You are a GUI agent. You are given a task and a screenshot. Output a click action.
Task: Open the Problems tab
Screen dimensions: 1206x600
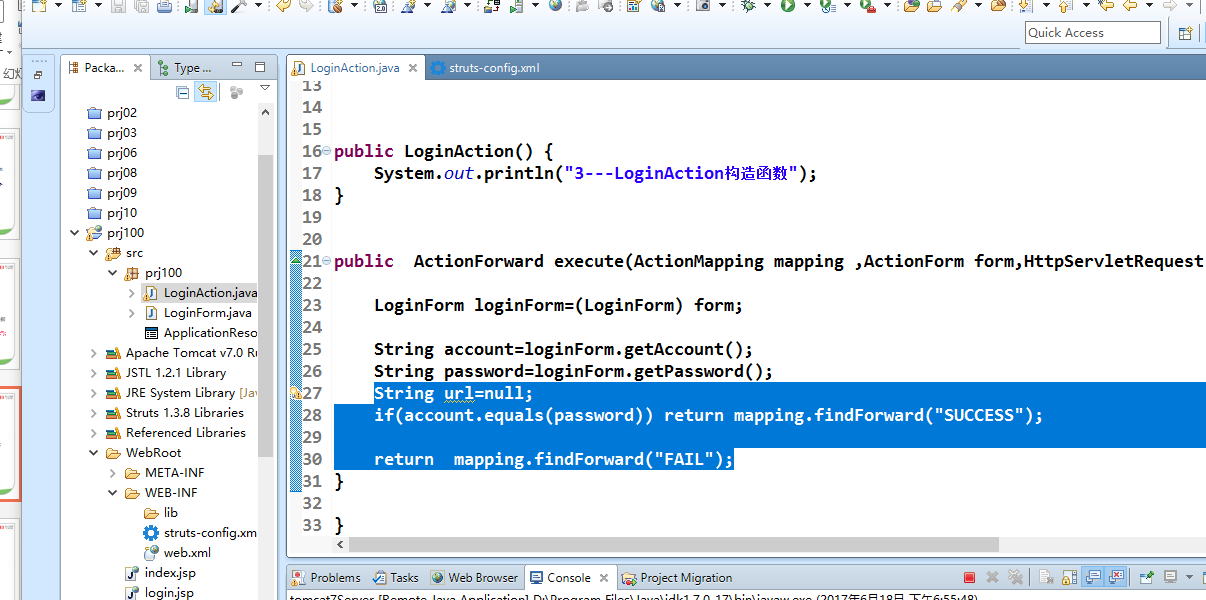pyautogui.click(x=326, y=578)
